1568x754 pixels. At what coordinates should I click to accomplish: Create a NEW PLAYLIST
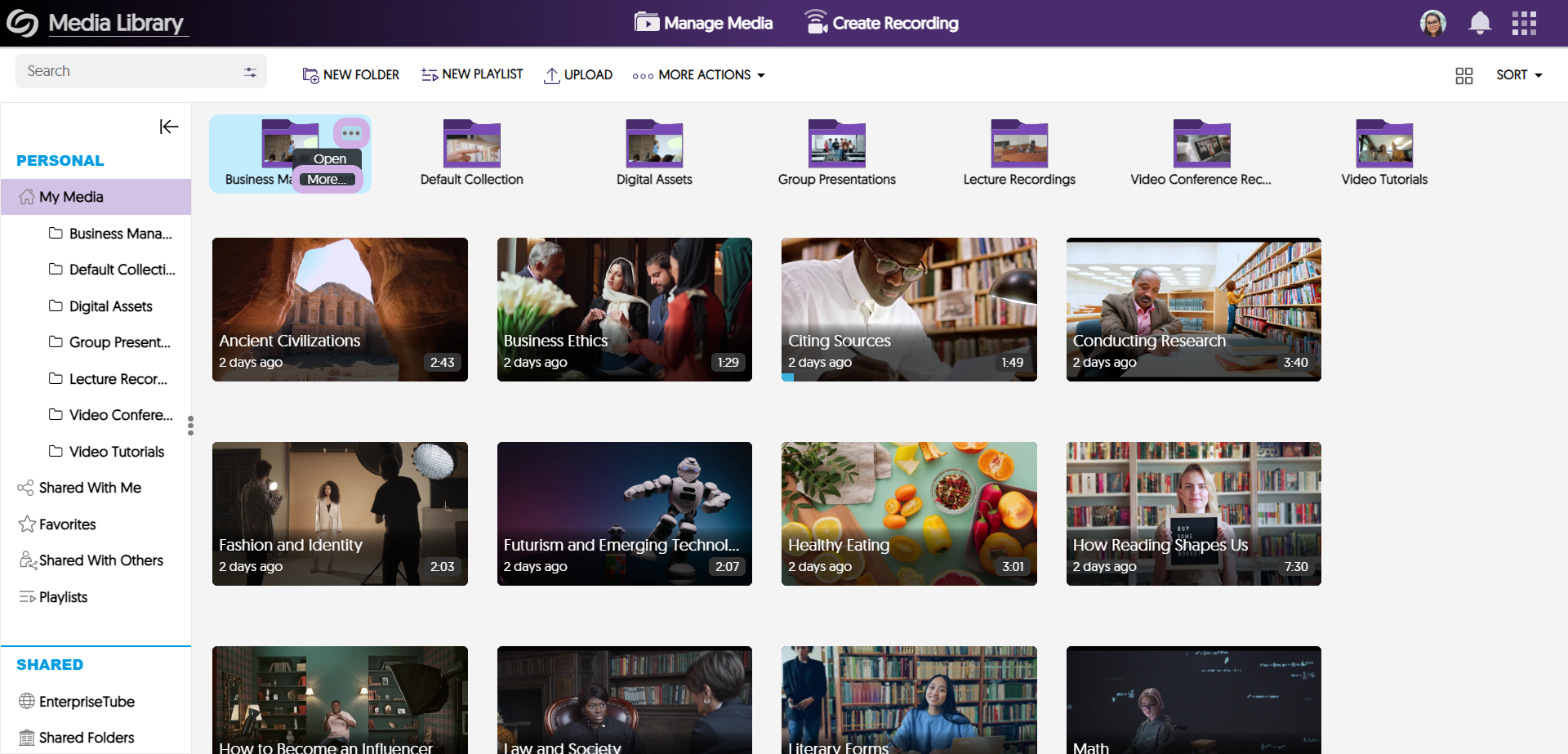pyautogui.click(x=472, y=74)
